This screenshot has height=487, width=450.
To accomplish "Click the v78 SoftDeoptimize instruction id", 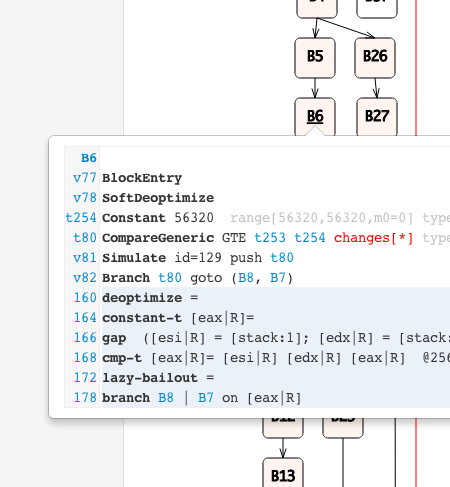I will click(85, 198).
